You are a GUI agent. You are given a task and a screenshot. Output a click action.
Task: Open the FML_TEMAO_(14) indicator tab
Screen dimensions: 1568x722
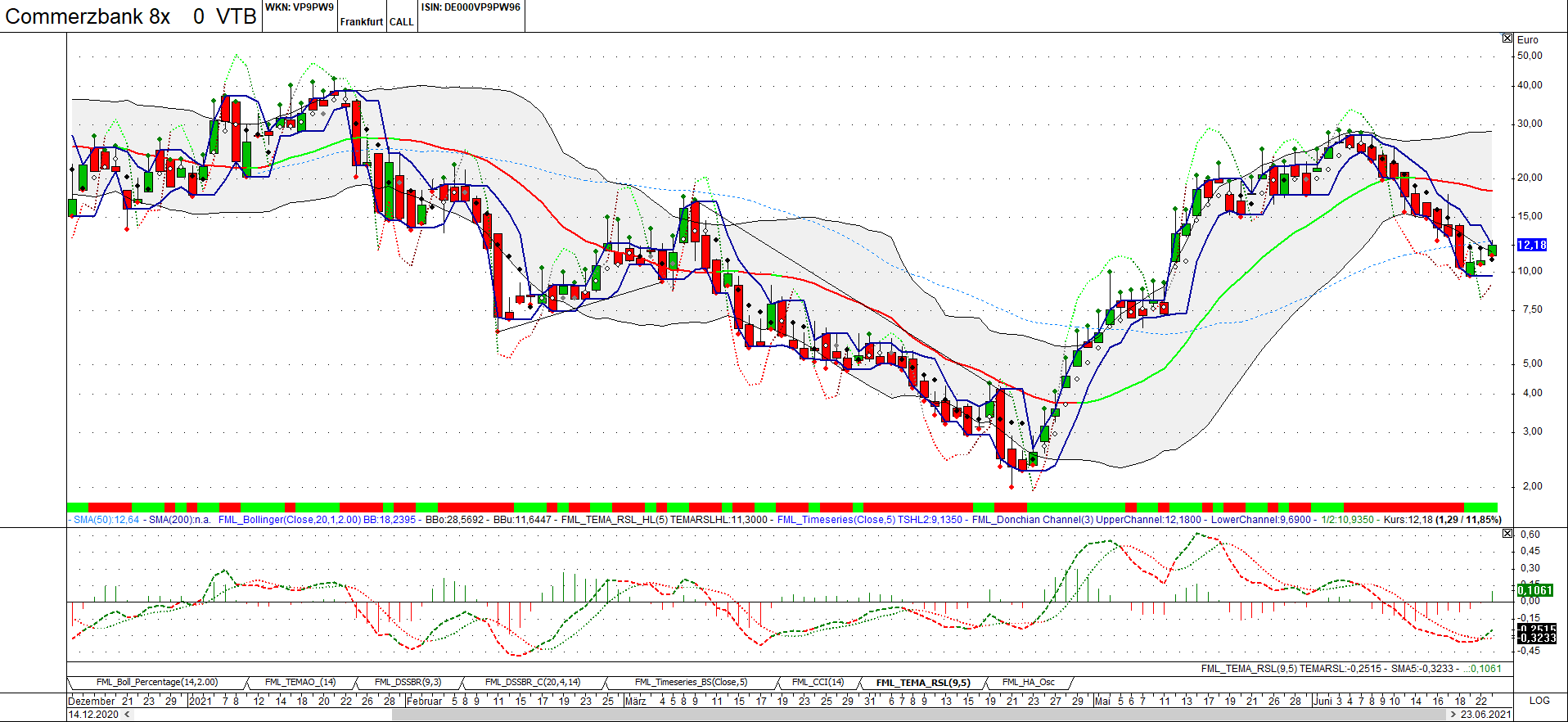300,682
